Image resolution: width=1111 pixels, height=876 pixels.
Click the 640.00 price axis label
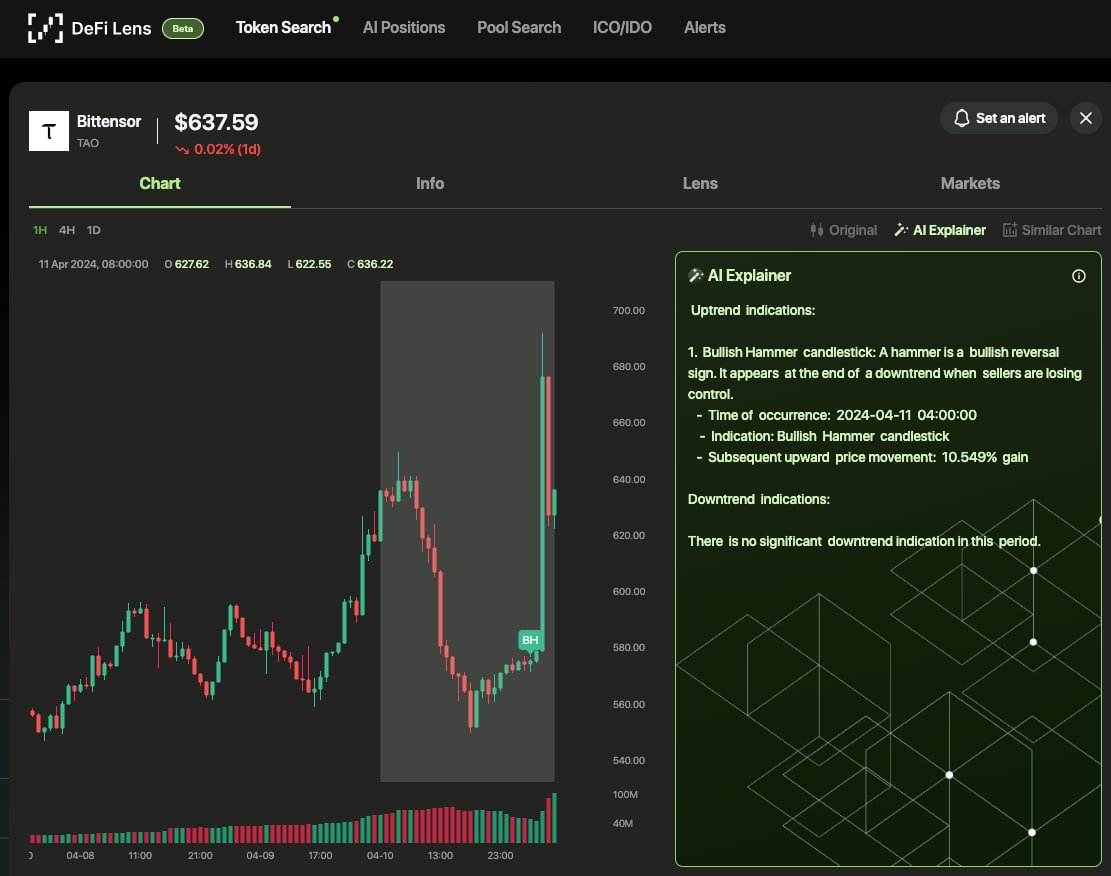628,480
